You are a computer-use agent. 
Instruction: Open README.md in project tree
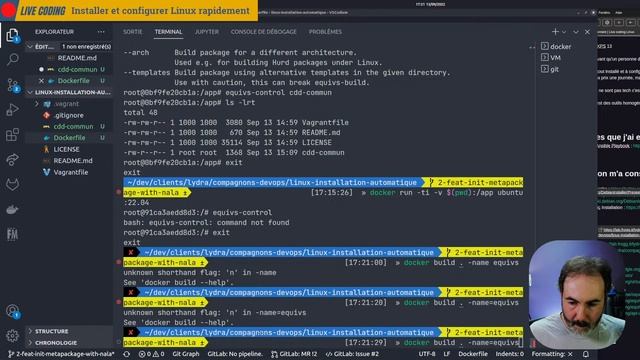(73, 161)
